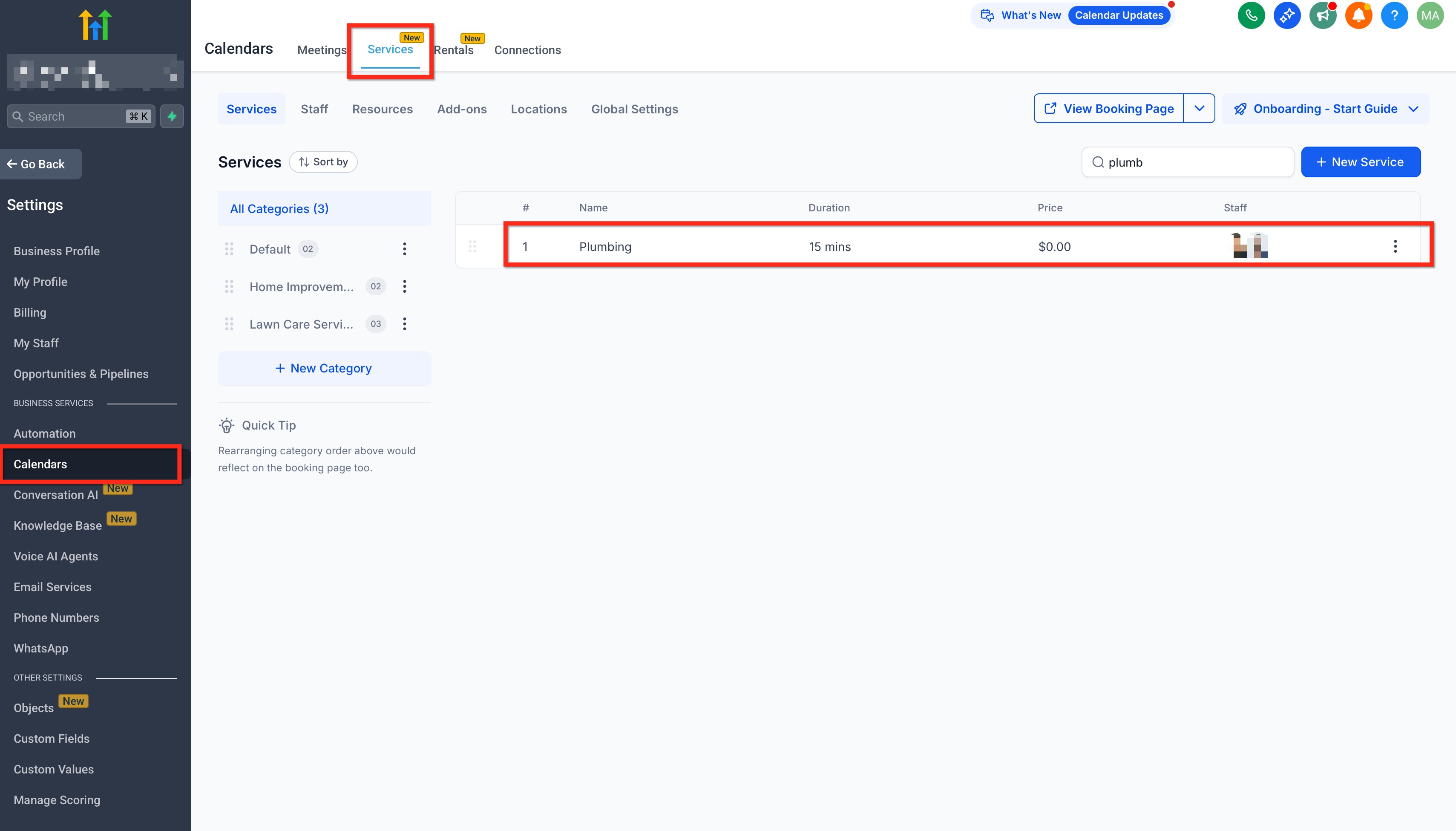
Task: Click the lightning bolt quick actions icon
Action: pos(172,116)
